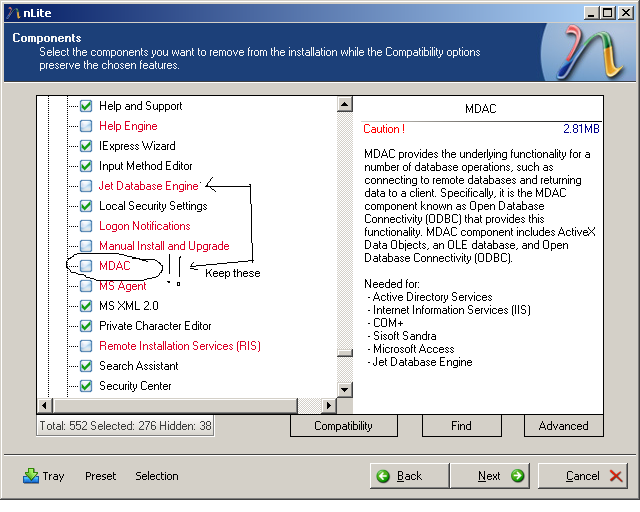Click the horizontal scroll-right arrow
640x512 pixels.
click(329, 406)
